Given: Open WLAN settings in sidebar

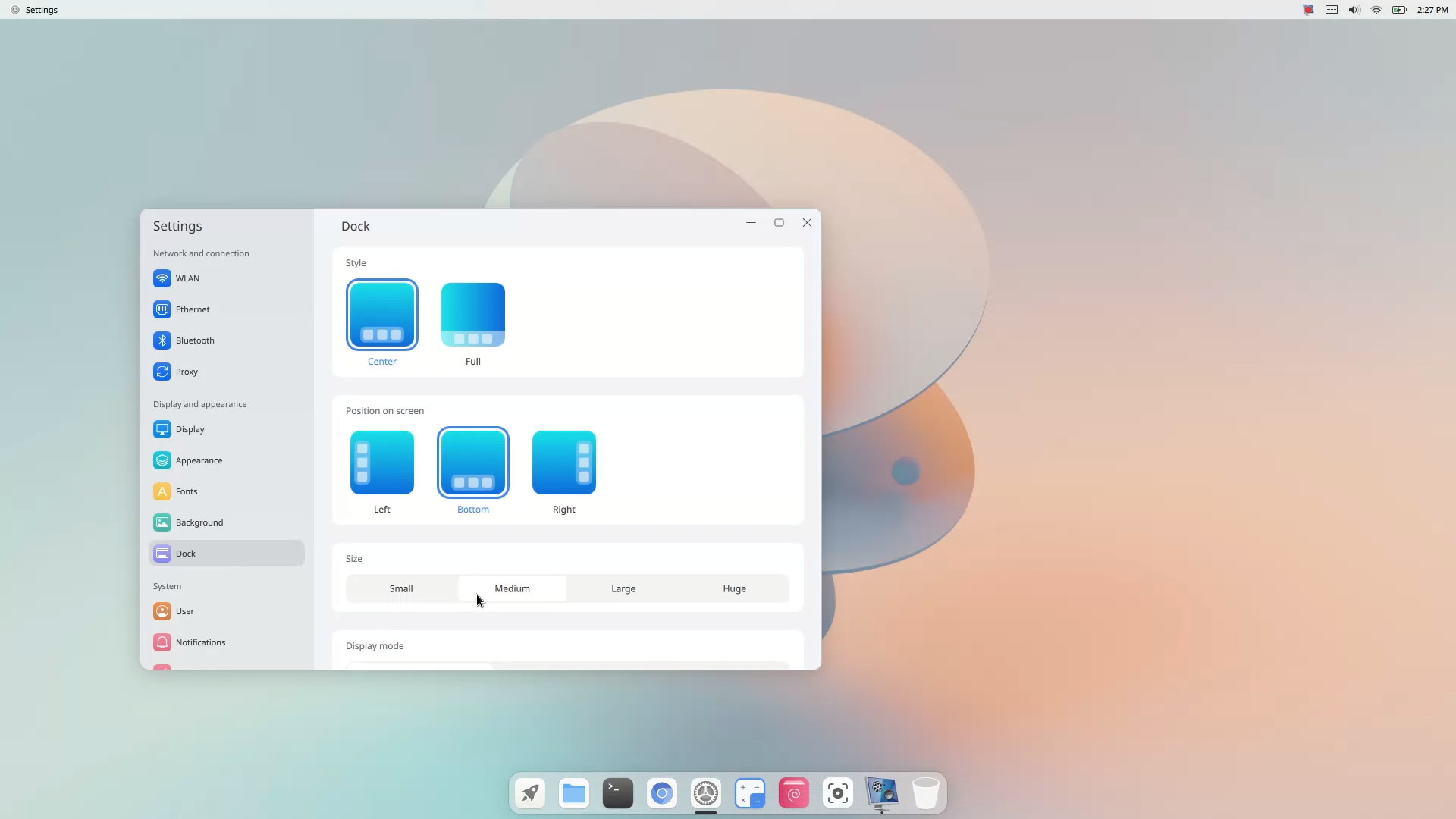Looking at the screenshot, I should click(187, 278).
